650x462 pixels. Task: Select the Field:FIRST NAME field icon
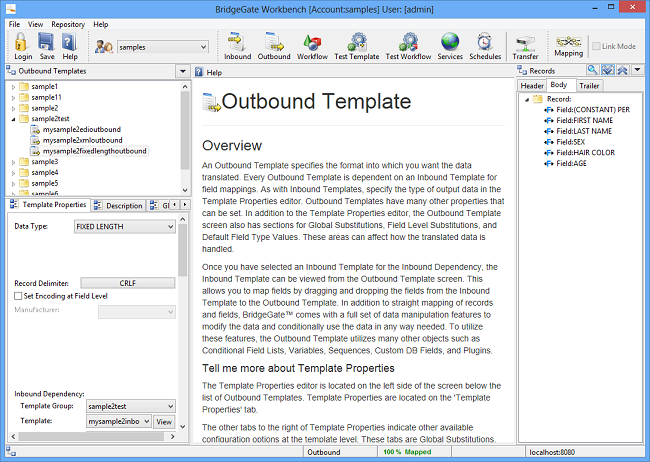pyautogui.click(x=549, y=121)
